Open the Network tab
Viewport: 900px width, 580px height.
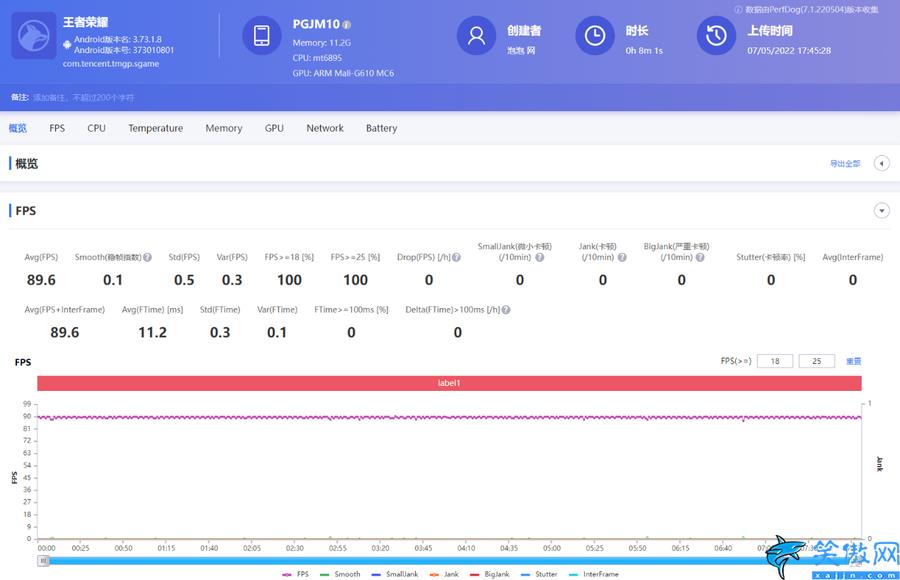pyautogui.click(x=325, y=128)
